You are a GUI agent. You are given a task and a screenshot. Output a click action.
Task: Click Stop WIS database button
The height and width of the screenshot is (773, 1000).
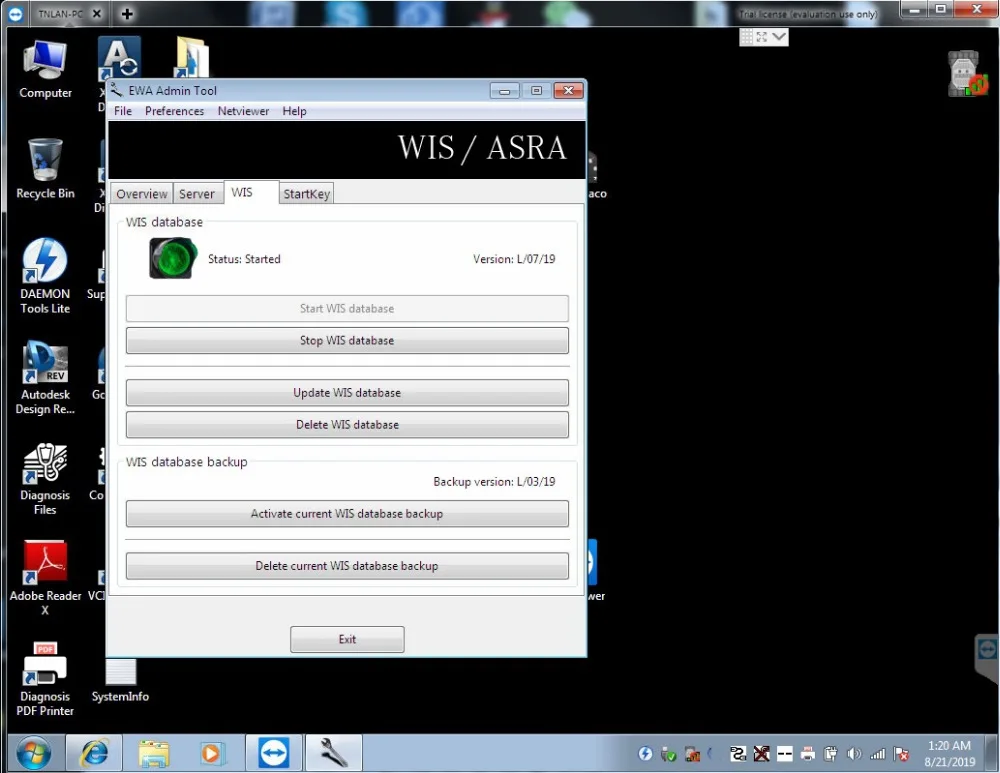point(347,341)
